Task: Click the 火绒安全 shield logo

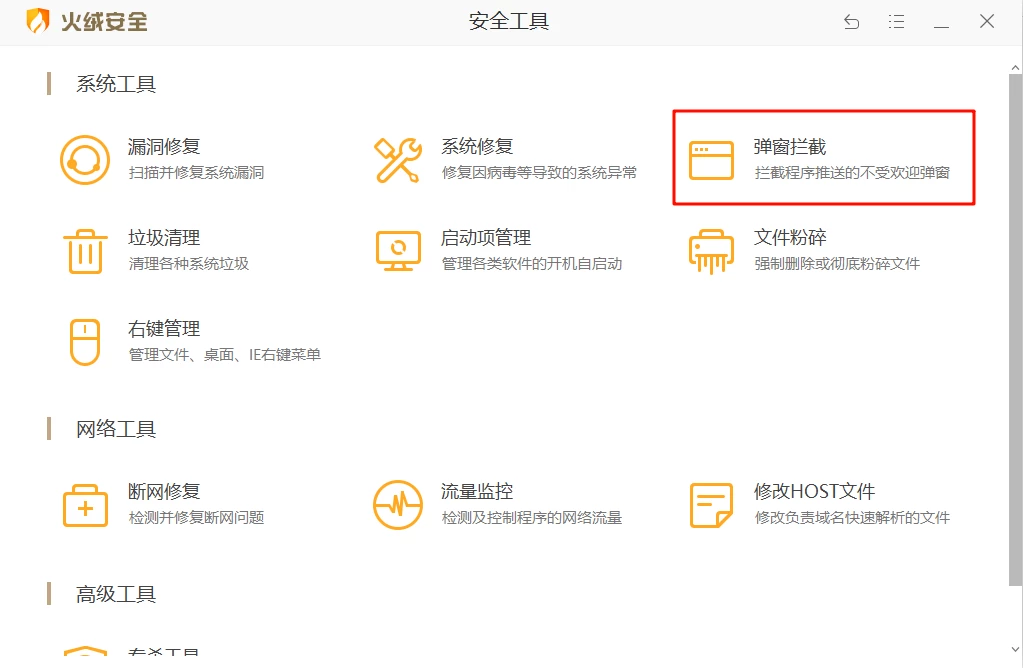Action: click(38, 21)
